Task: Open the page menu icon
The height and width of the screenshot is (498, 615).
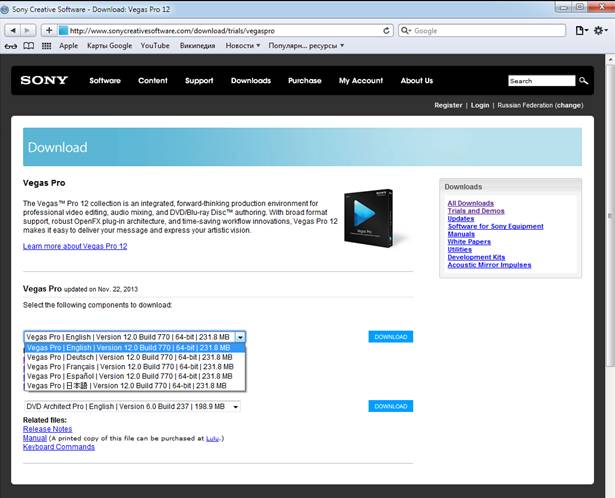Action: (581, 31)
